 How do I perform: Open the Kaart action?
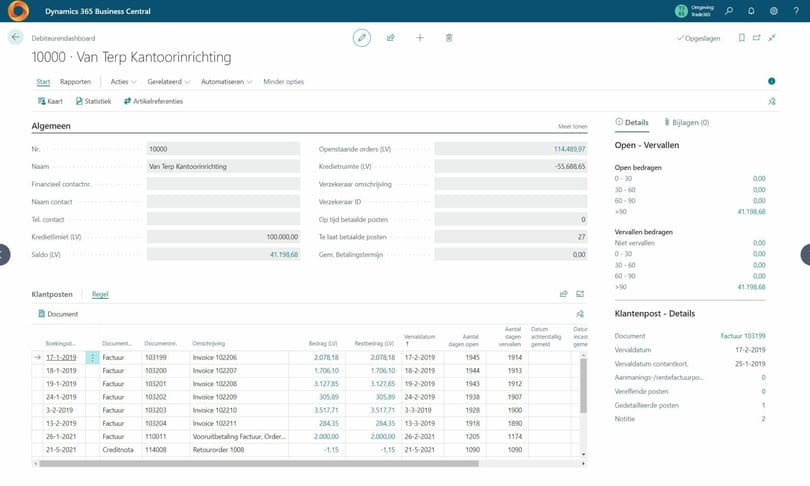tap(50, 101)
